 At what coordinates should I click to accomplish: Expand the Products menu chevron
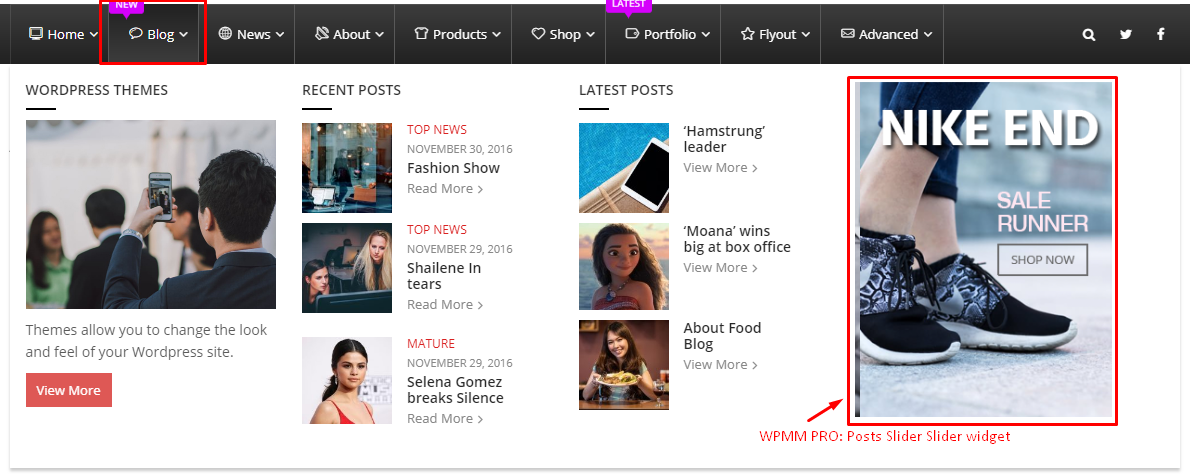click(496, 35)
